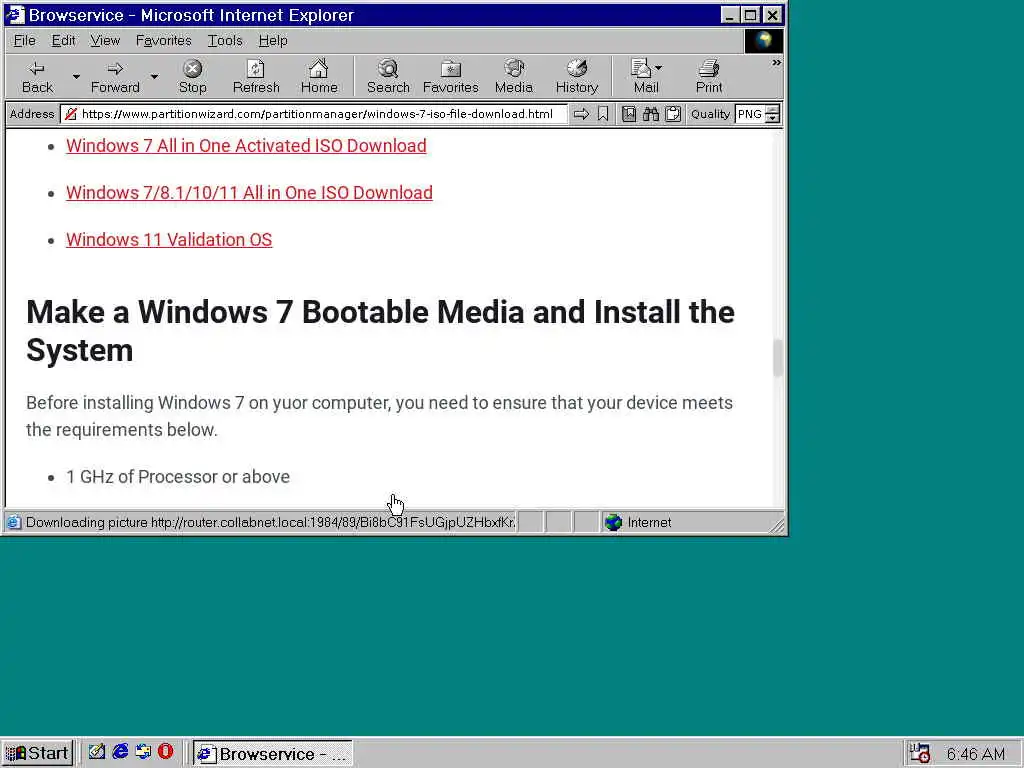Open the File menu
Viewport: 1024px width, 768px height.
(25, 40)
